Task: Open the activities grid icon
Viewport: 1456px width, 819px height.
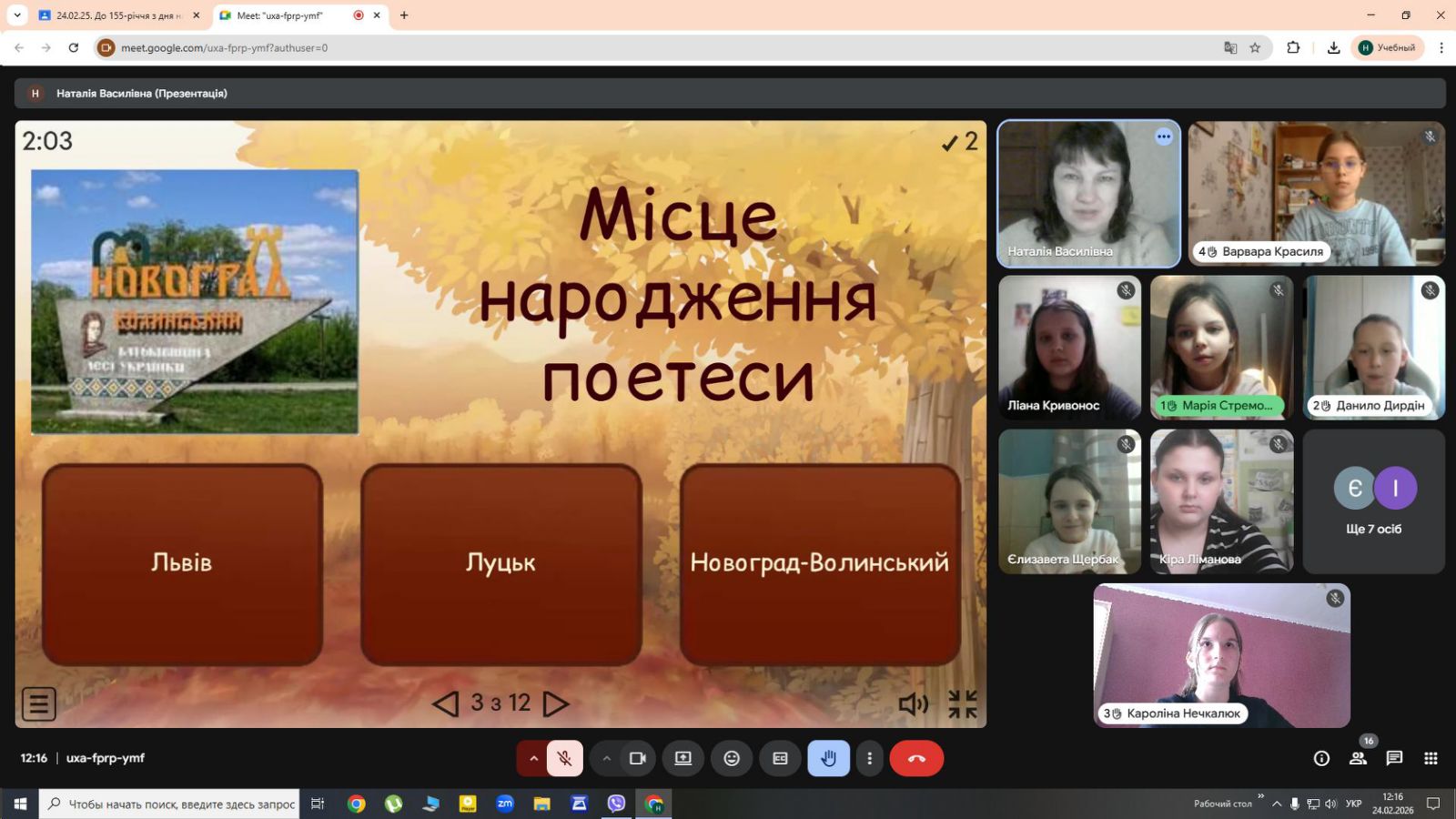Action: [1431, 758]
